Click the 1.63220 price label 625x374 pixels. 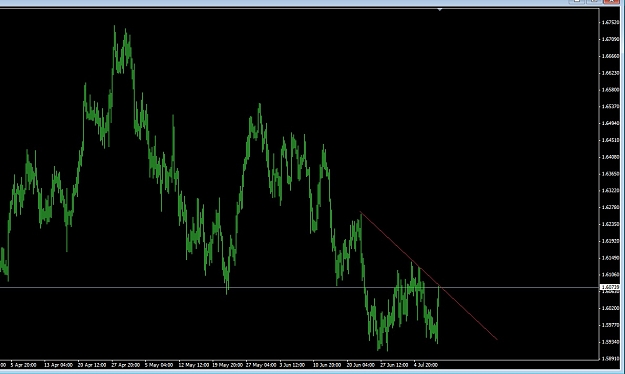pyautogui.click(x=611, y=191)
